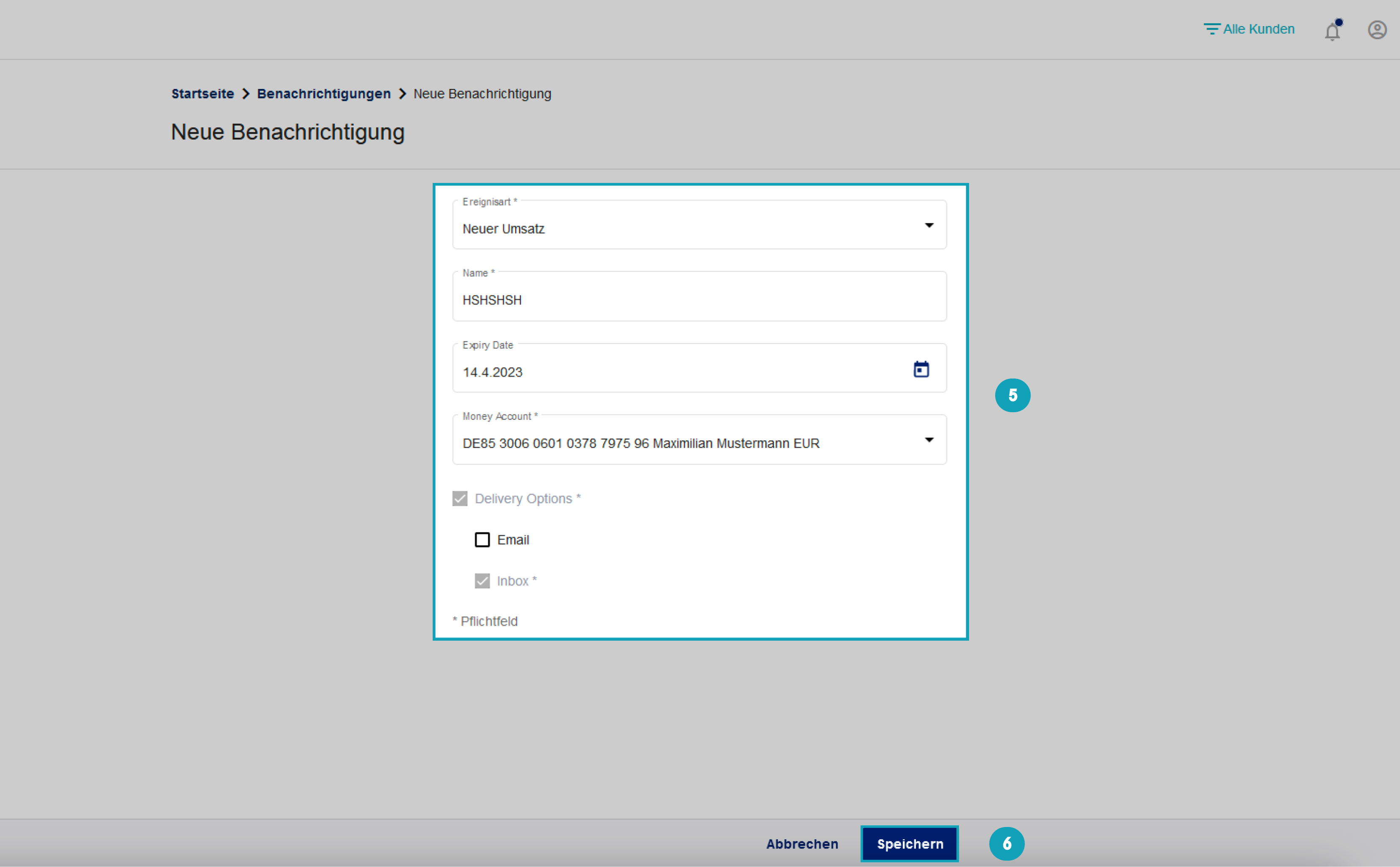Open the user profile icon

(1377, 30)
